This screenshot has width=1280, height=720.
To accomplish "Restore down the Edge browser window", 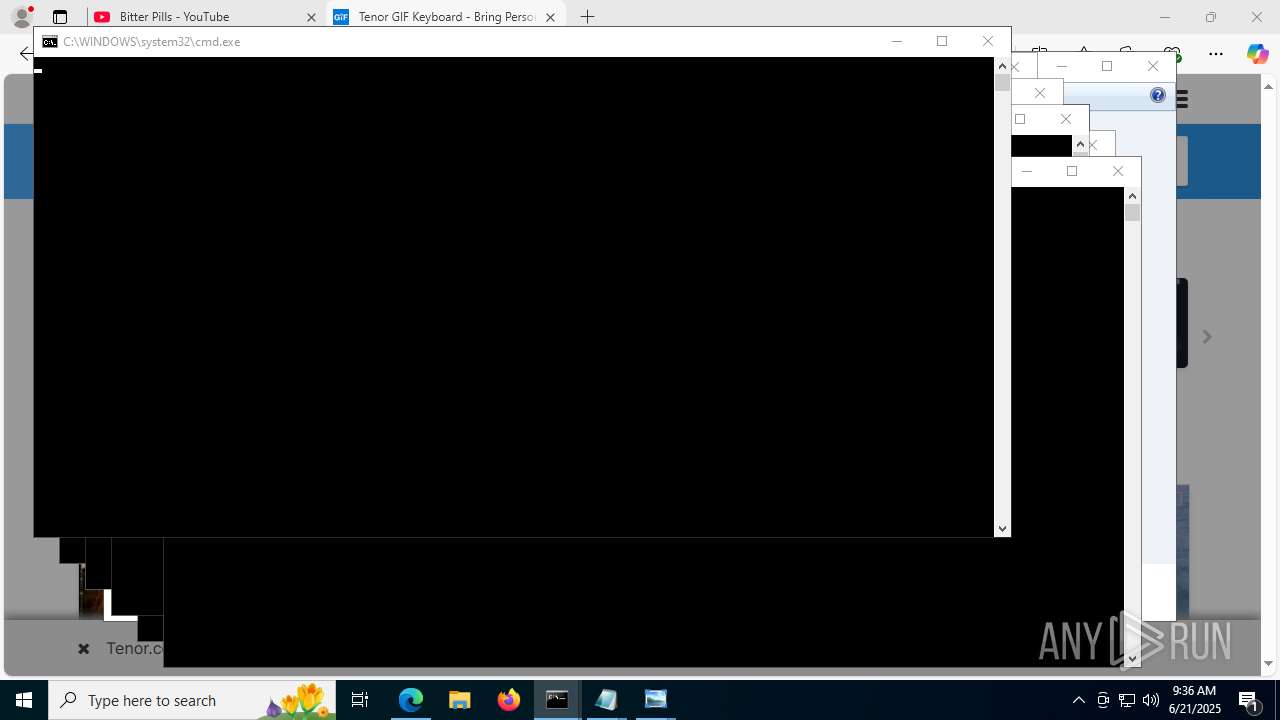I will [x=1211, y=17].
